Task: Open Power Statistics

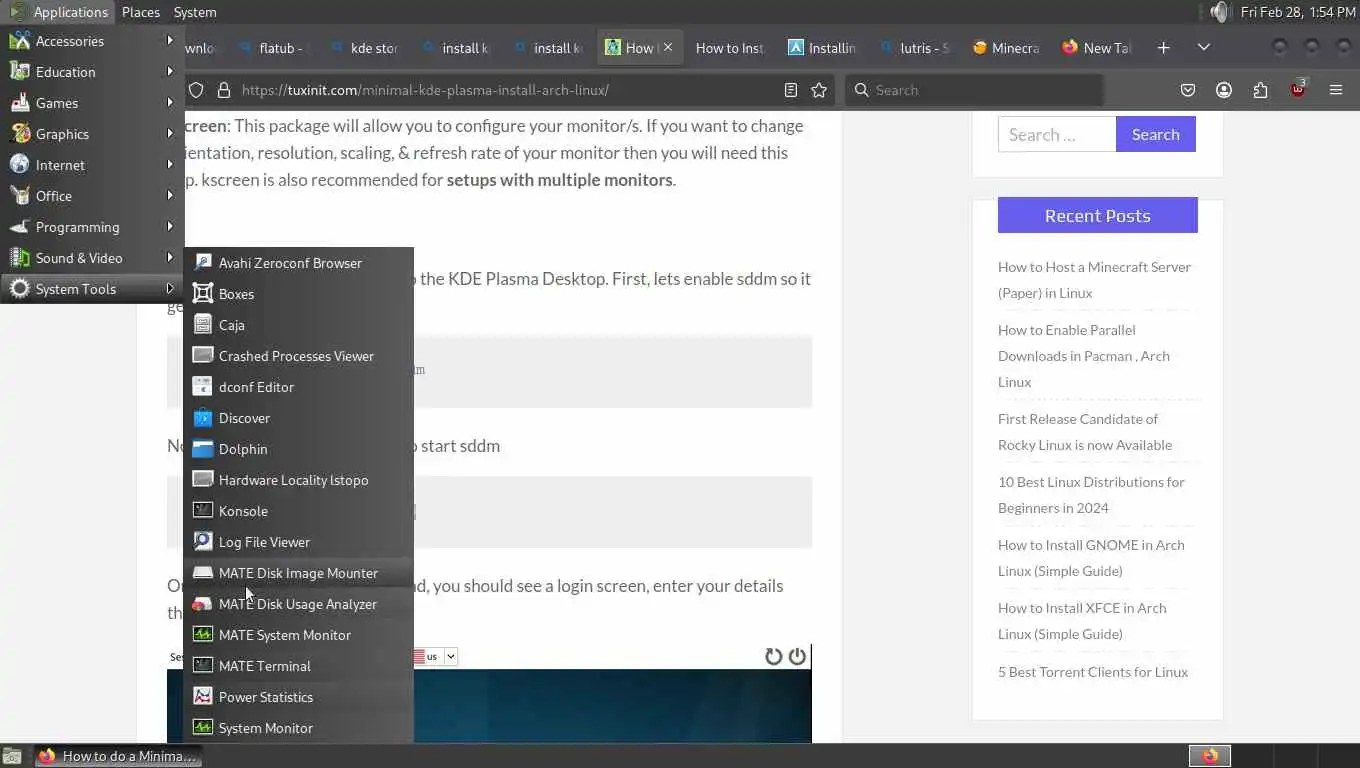Action: 298,697
